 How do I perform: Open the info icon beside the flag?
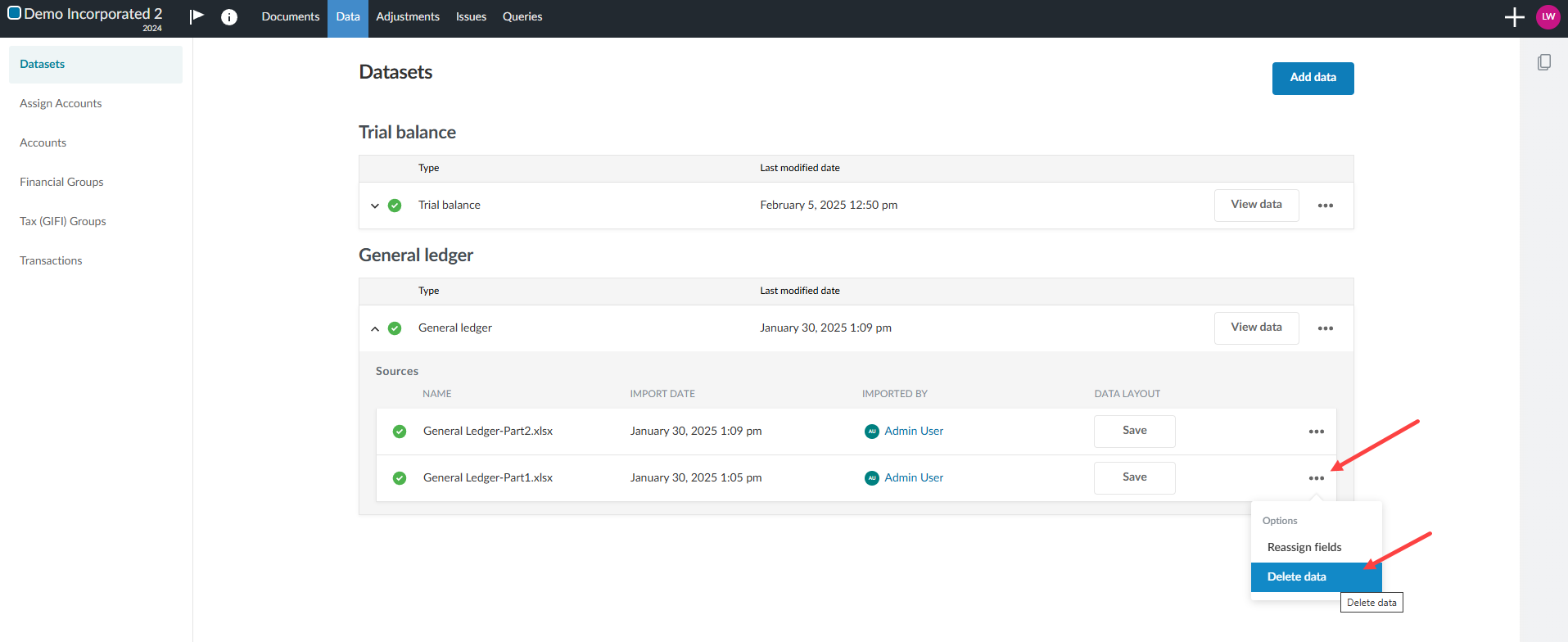click(229, 17)
